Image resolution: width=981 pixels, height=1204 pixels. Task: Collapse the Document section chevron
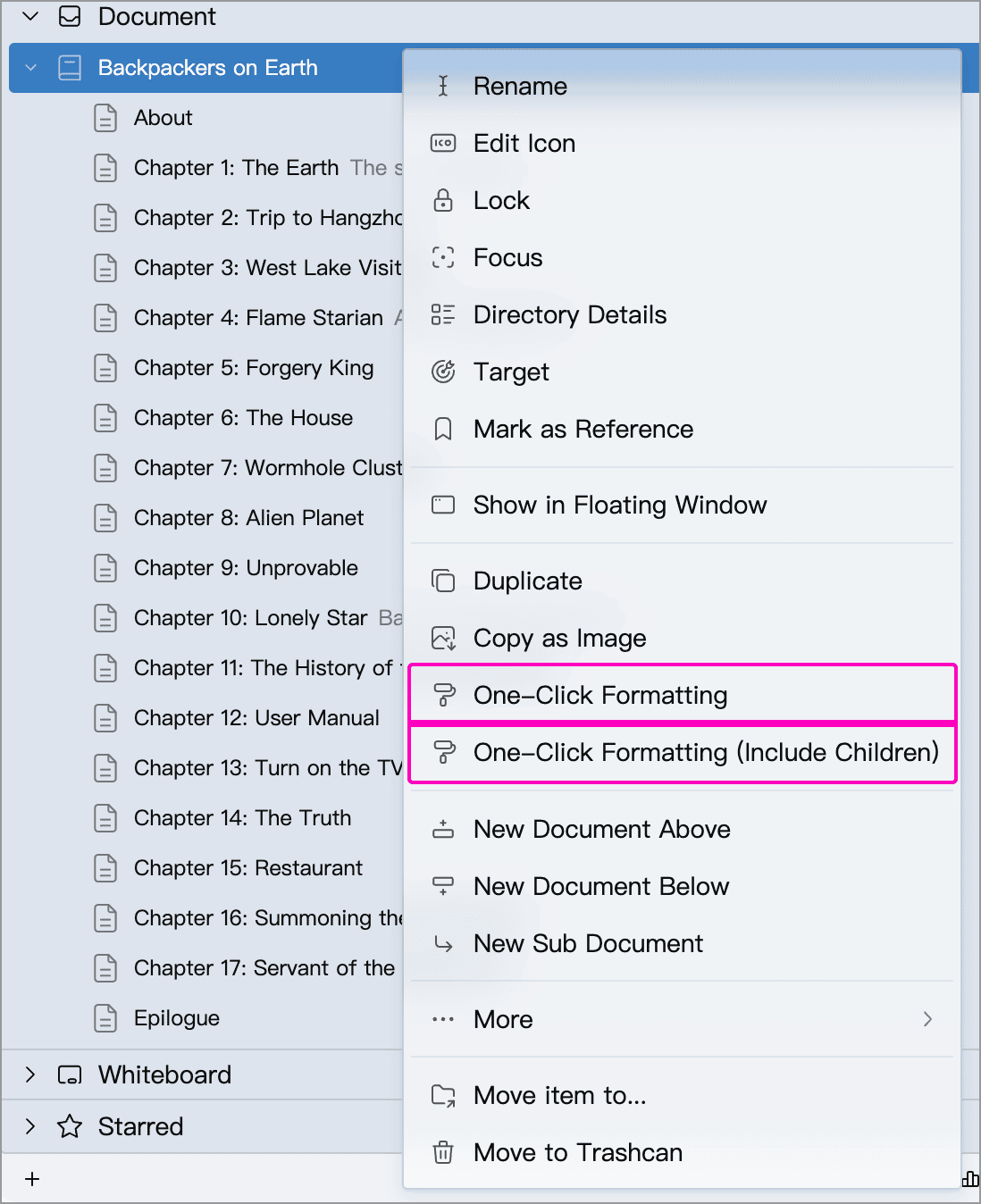[30, 16]
